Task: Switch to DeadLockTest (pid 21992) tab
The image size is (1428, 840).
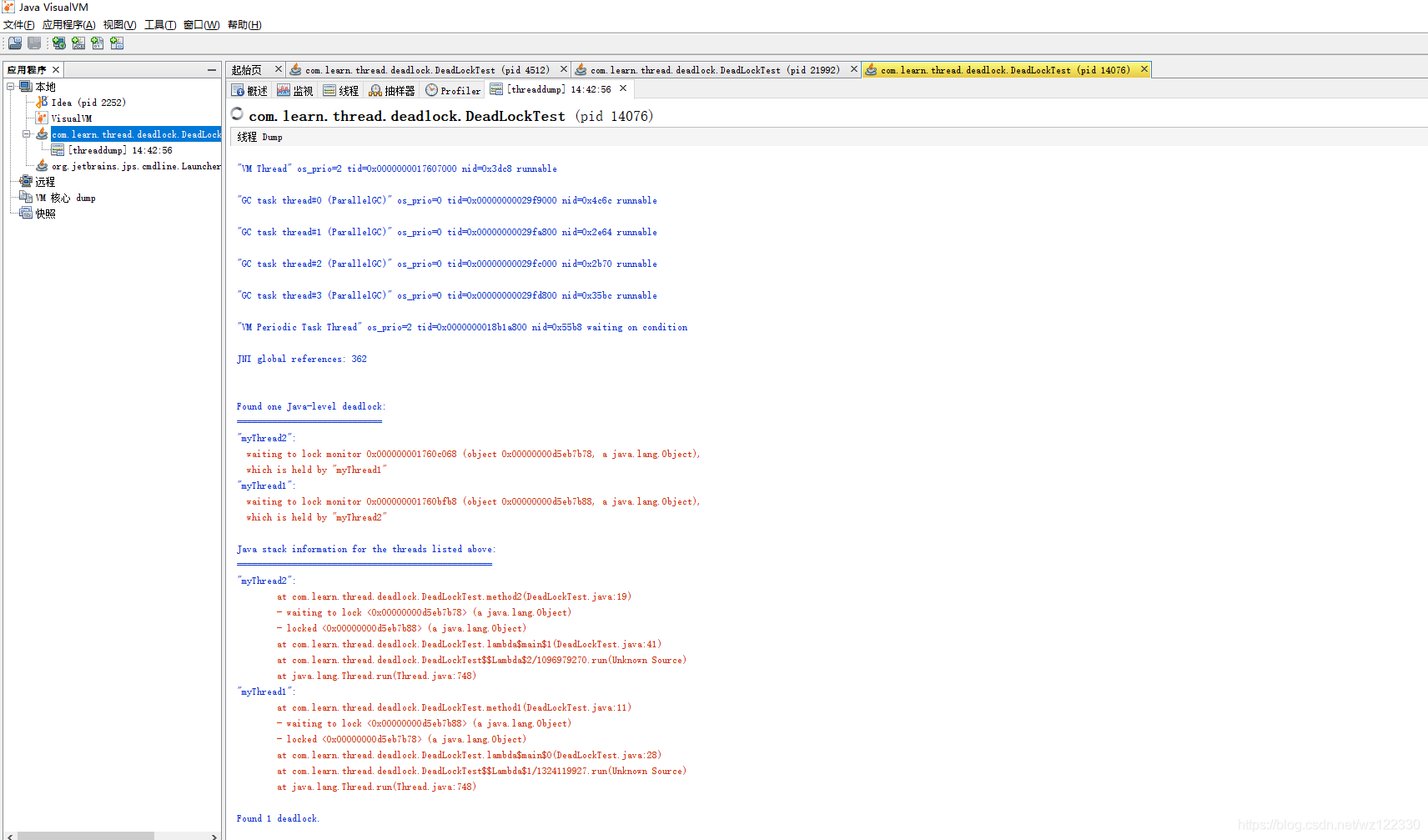Action: [x=715, y=70]
